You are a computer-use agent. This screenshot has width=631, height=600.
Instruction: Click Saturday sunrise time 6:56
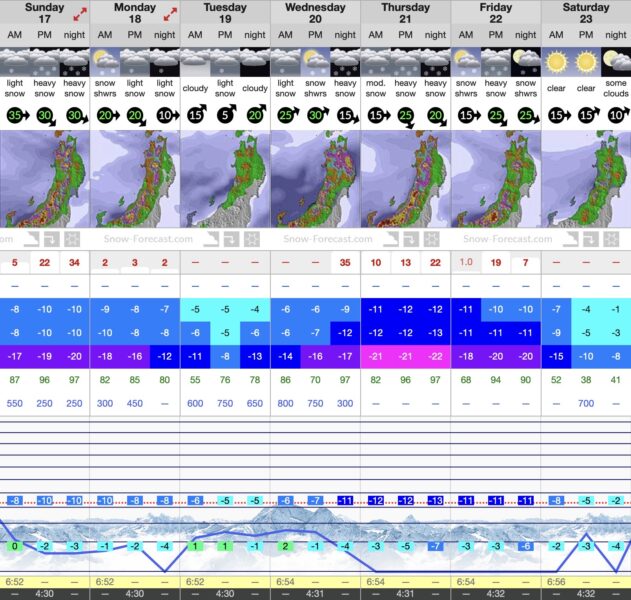(556, 582)
